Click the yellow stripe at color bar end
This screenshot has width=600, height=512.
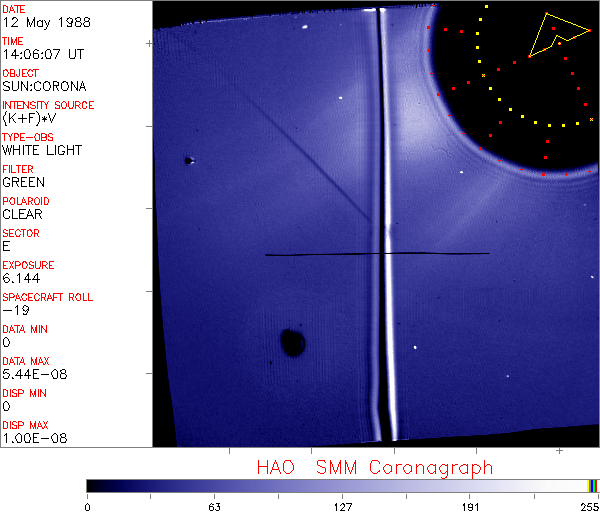click(589, 486)
